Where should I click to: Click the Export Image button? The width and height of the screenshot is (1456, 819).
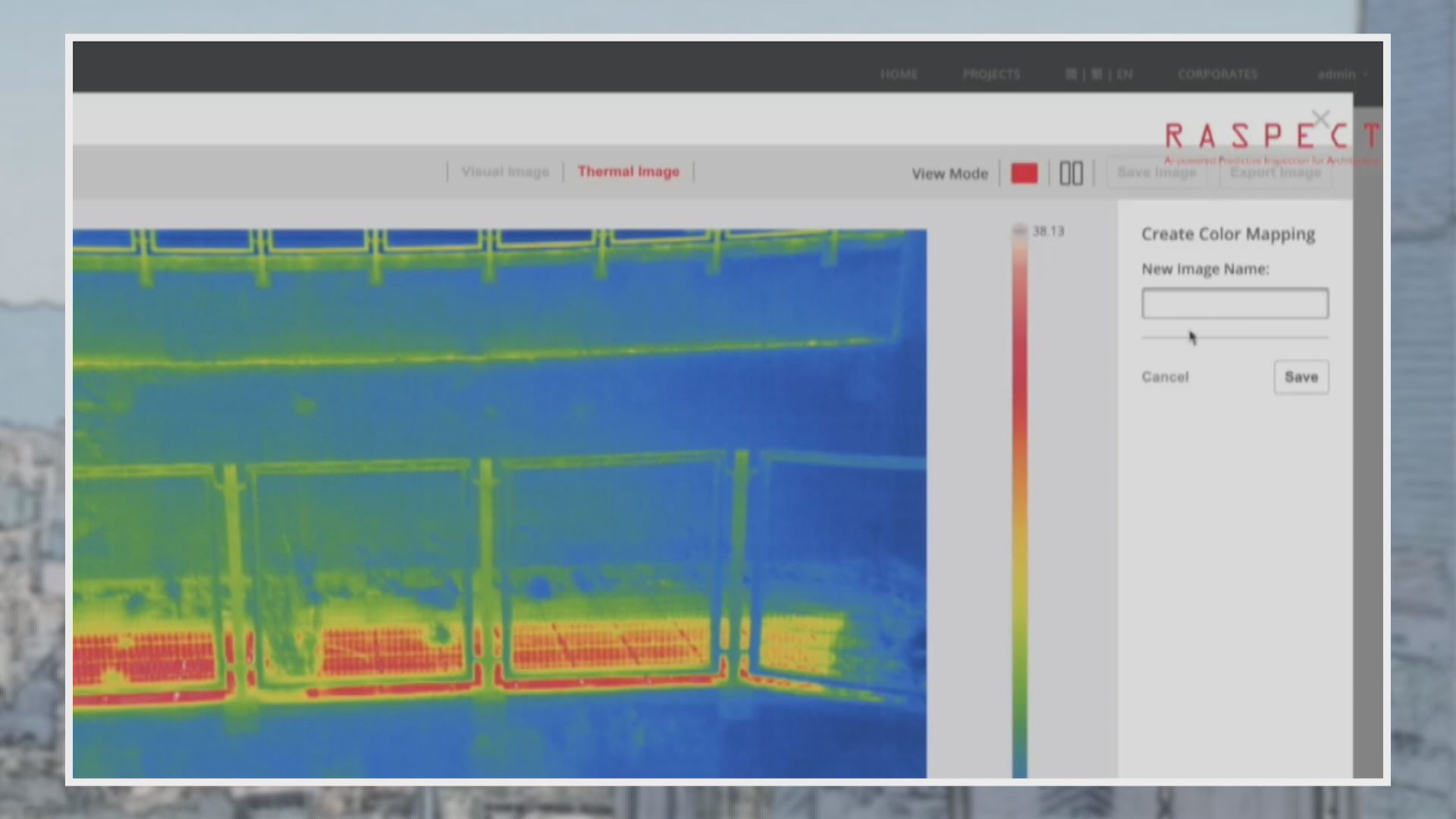pos(1275,172)
